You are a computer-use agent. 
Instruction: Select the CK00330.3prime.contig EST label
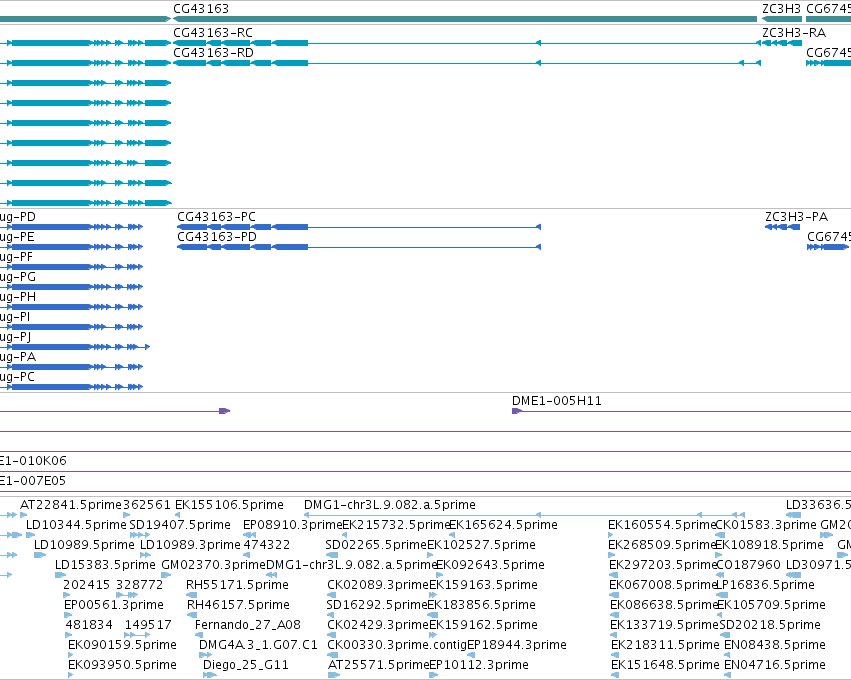[x=397, y=645]
